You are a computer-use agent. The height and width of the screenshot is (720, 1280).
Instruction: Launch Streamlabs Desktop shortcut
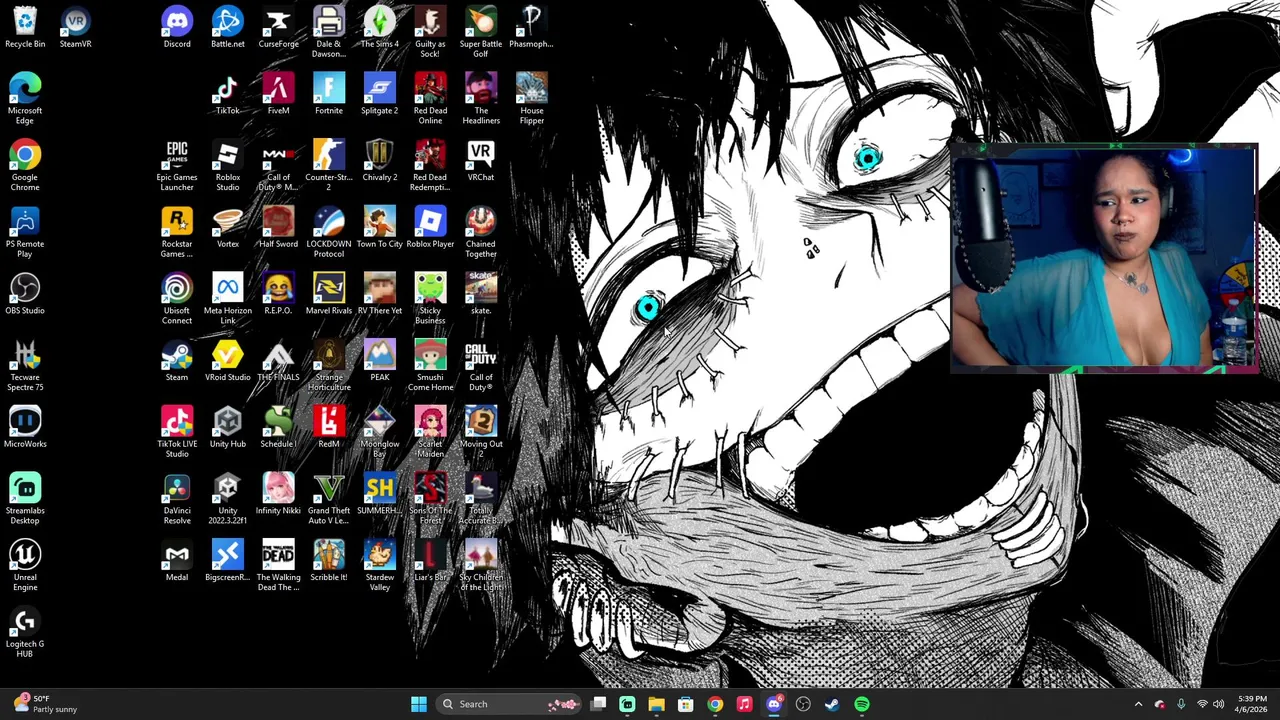(x=25, y=498)
